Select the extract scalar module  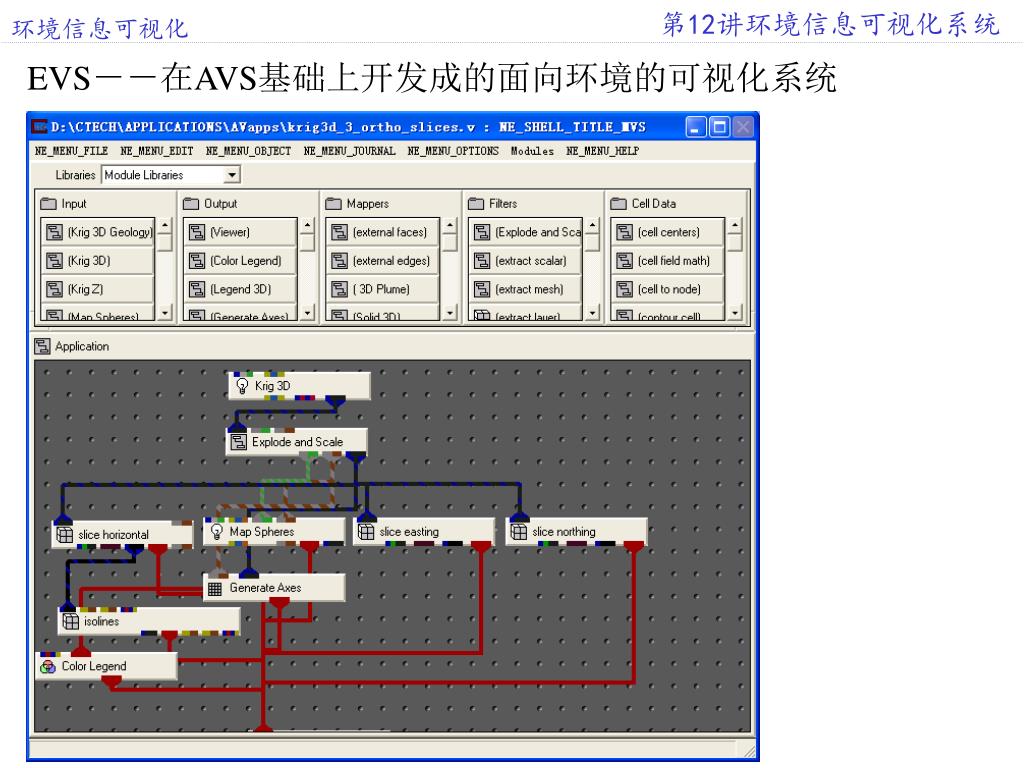click(525, 261)
